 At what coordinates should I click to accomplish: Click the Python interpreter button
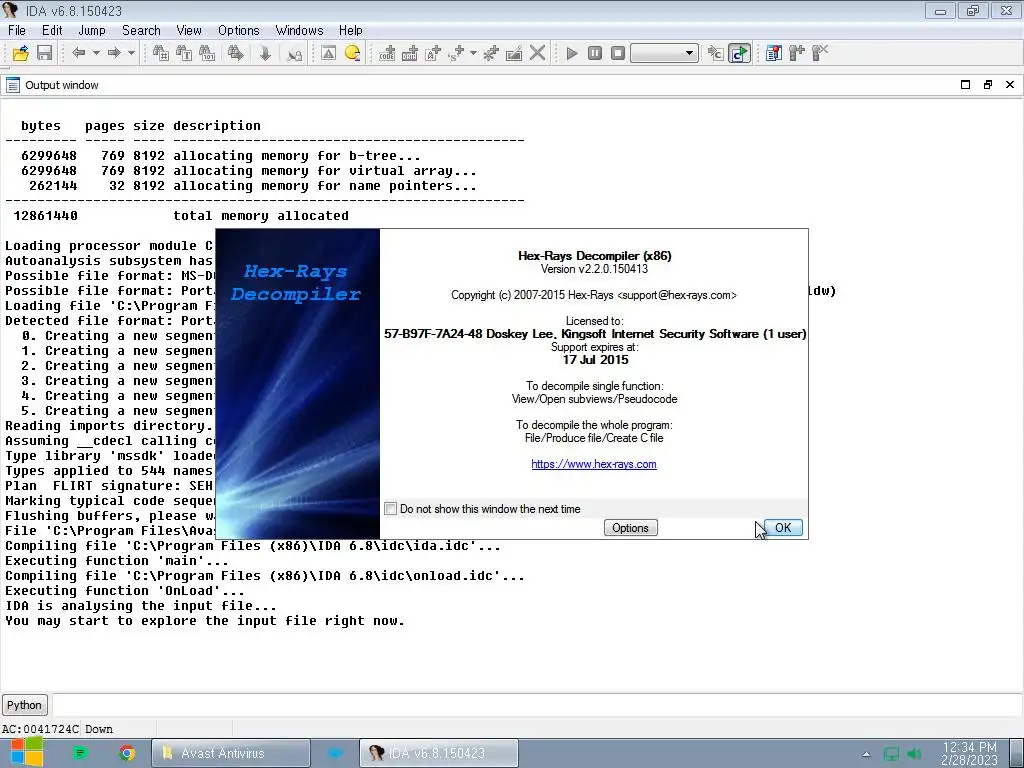(24, 705)
